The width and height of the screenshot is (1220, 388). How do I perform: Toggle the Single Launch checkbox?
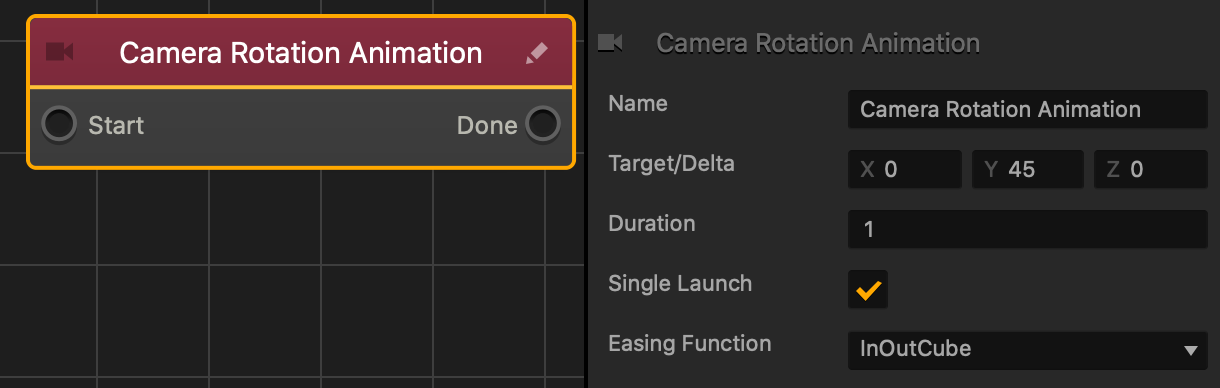click(x=868, y=290)
